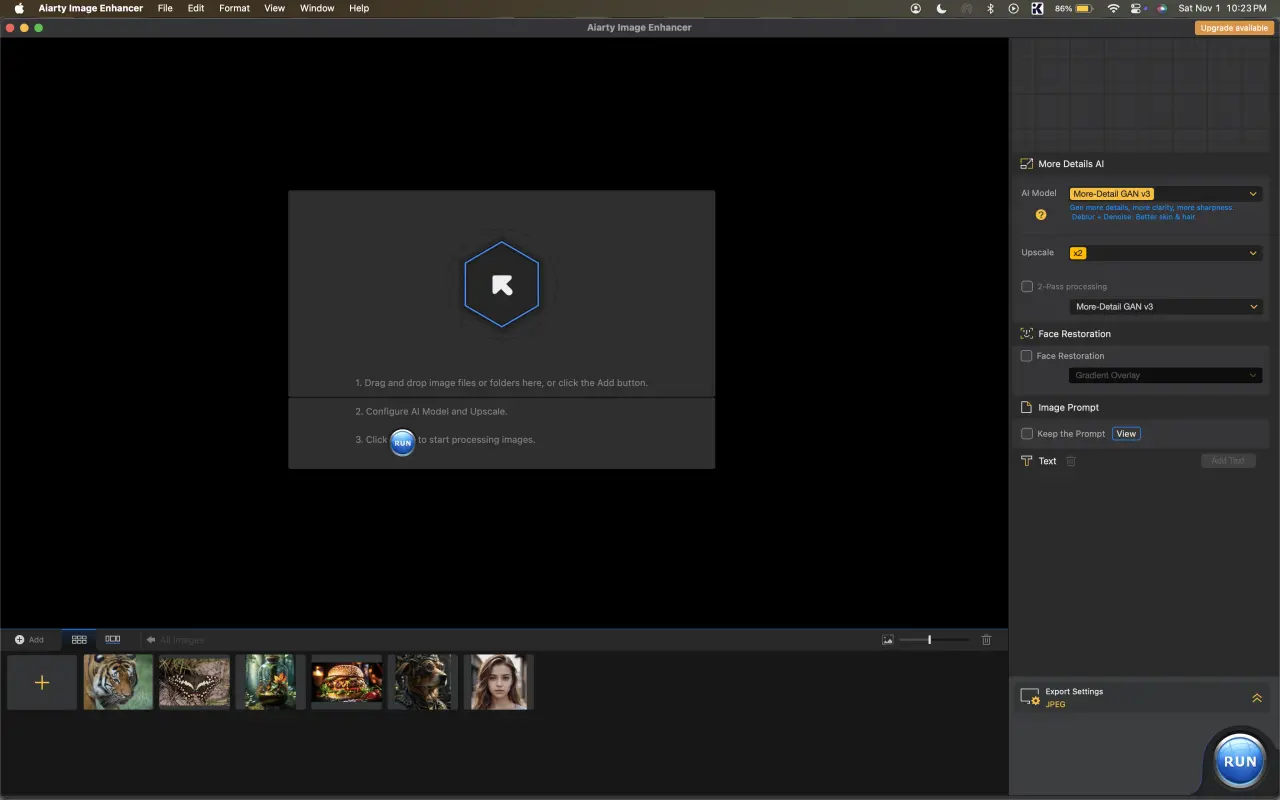The image size is (1280, 800).
Task: Click the Add Text button
Action: 1228,461
